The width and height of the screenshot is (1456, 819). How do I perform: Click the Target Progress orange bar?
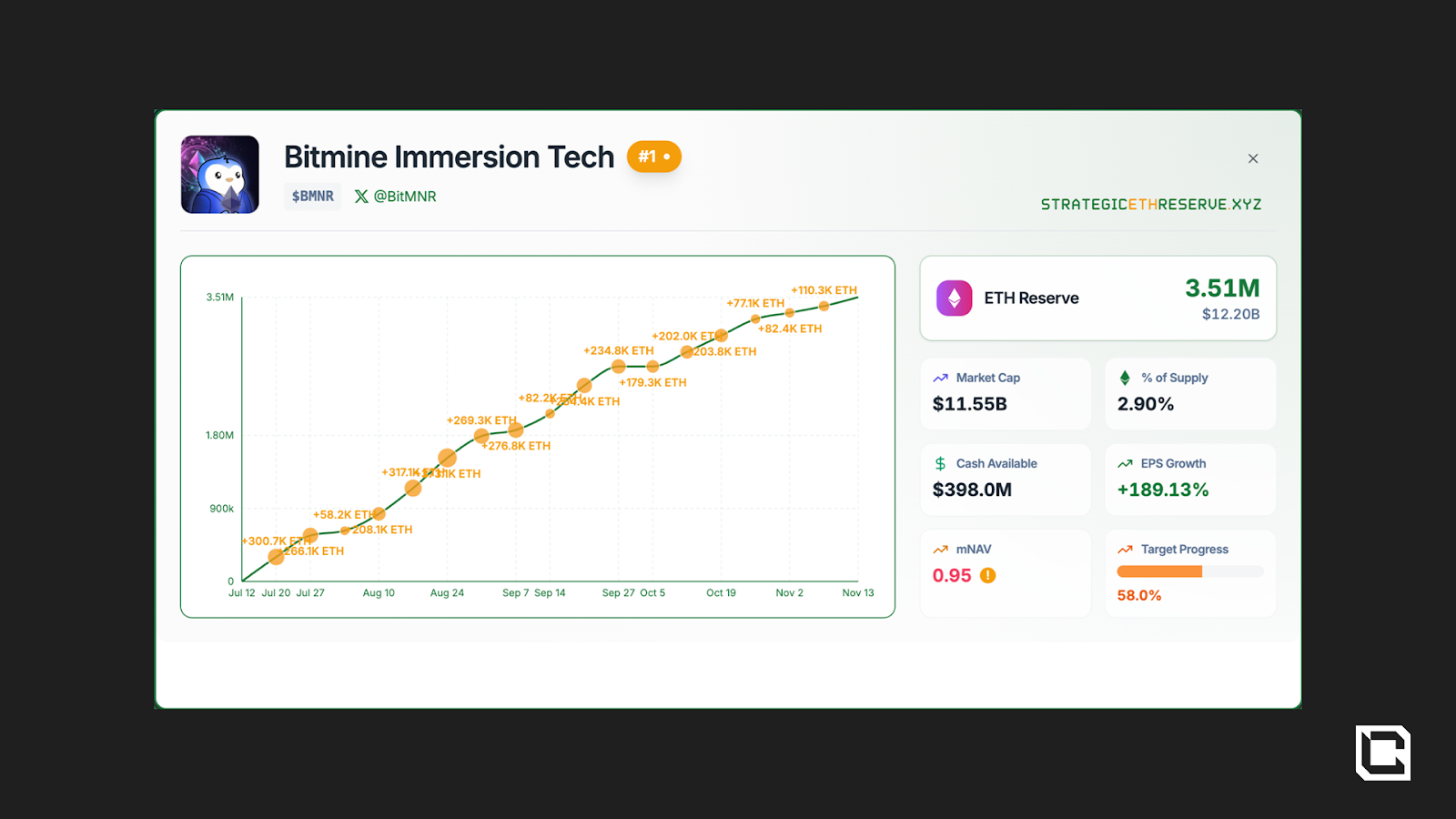1159,571
